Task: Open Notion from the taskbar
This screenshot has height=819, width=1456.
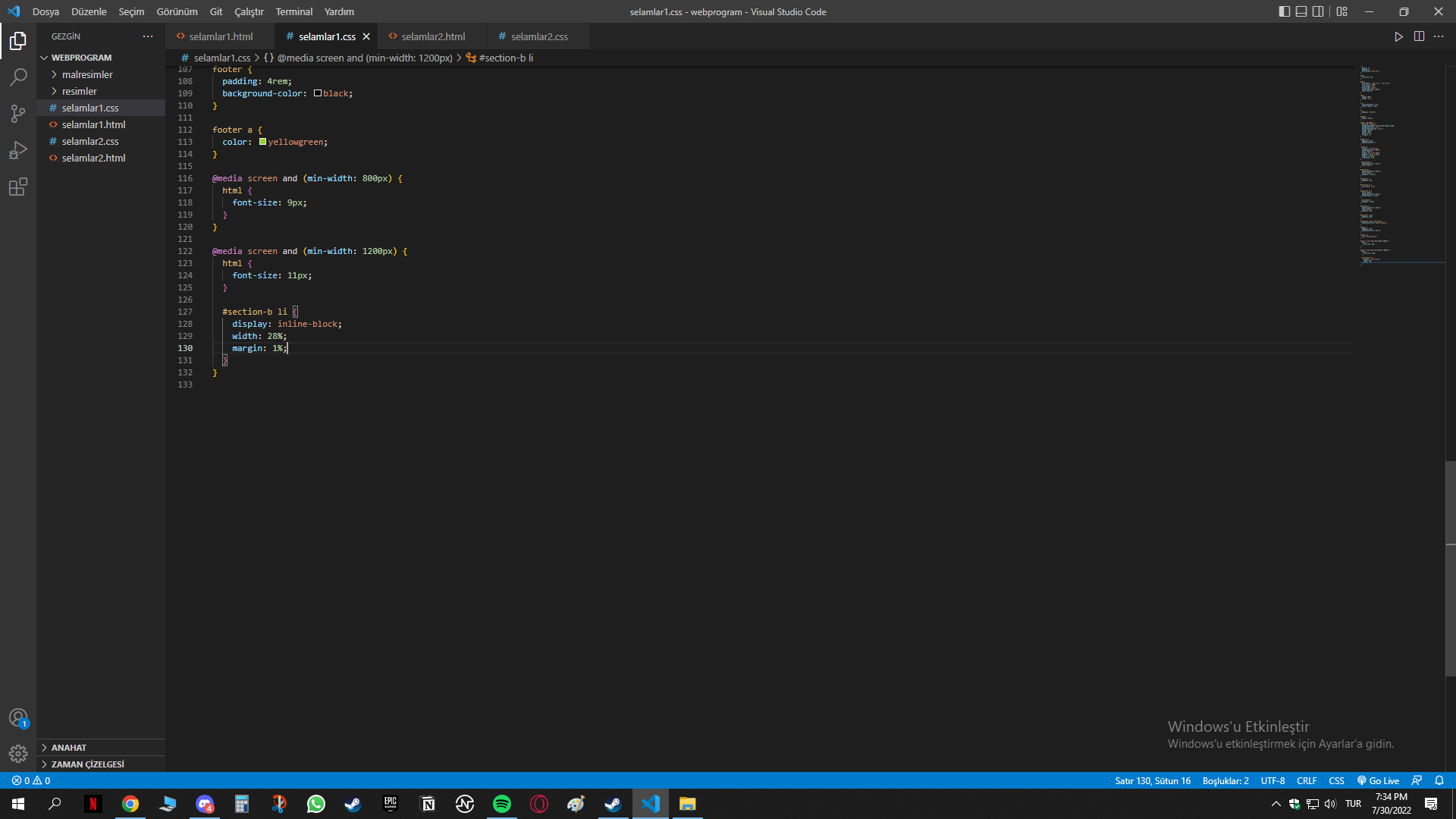Action: pos(428,804)
